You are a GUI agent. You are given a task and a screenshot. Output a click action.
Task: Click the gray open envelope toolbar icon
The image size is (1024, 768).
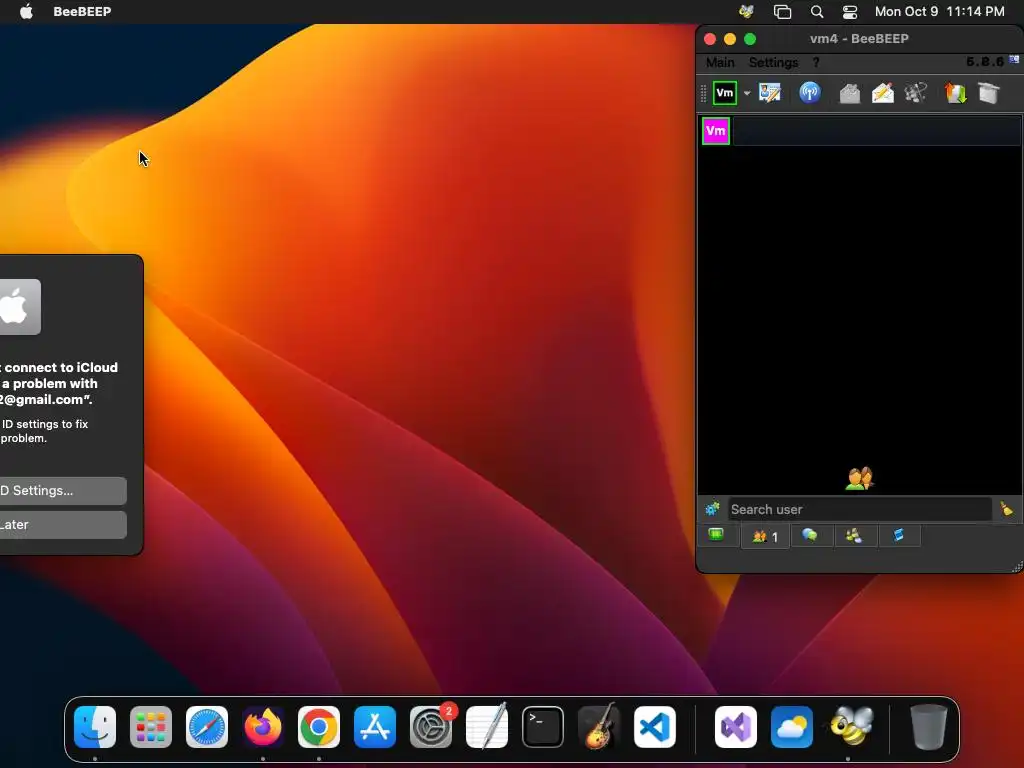[850, 93]
